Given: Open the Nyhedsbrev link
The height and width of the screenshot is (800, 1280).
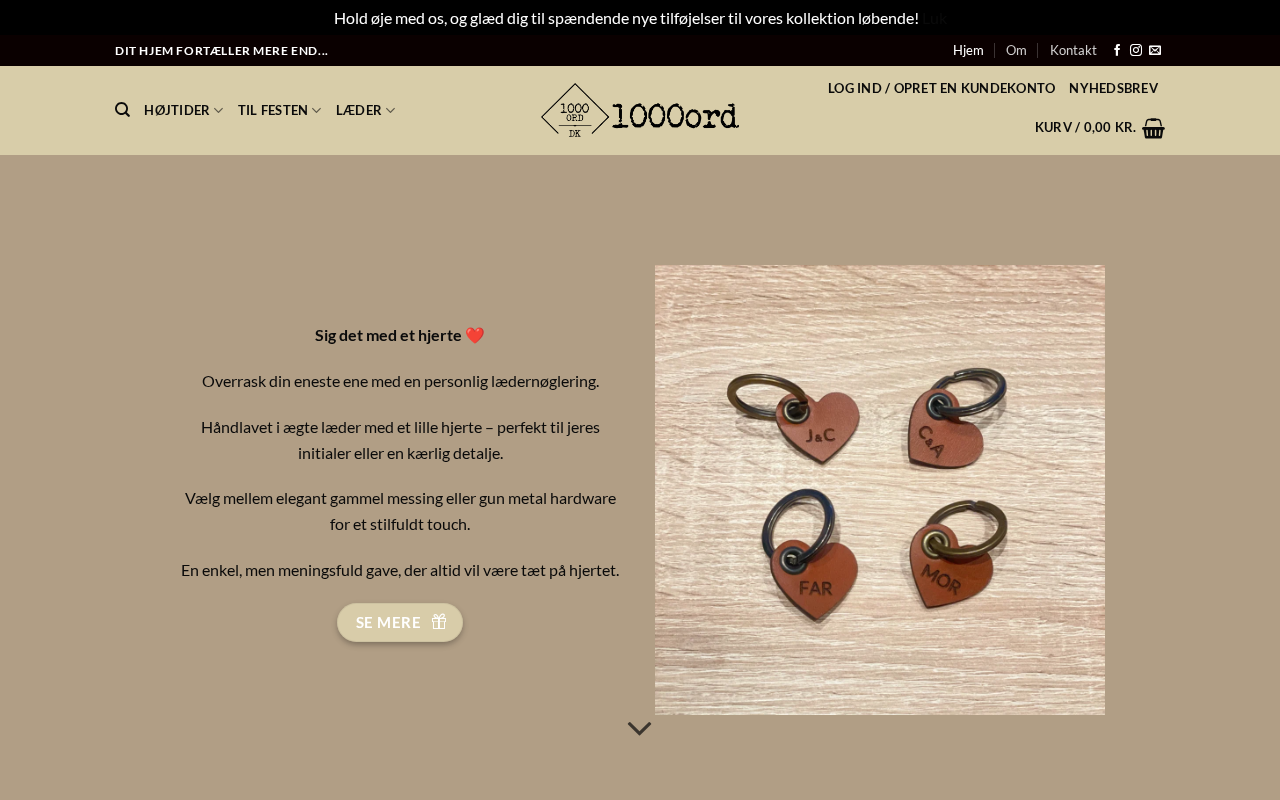Looking at the screenshot, I should pyautogui.click(x=1113, y=88).
